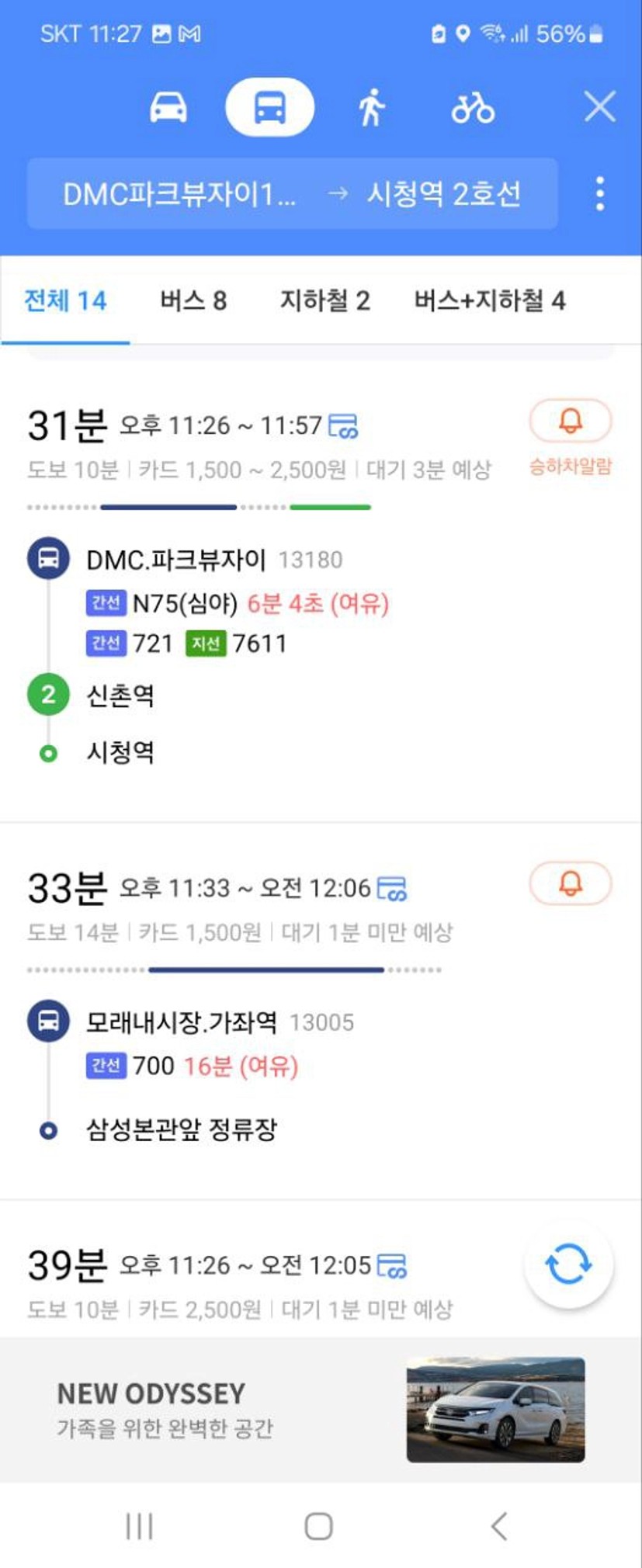Viewport: 642px width, 1568px height.
Task: Tap the line 2 신촌역 subway badge
Action: (x=48, y=694)
